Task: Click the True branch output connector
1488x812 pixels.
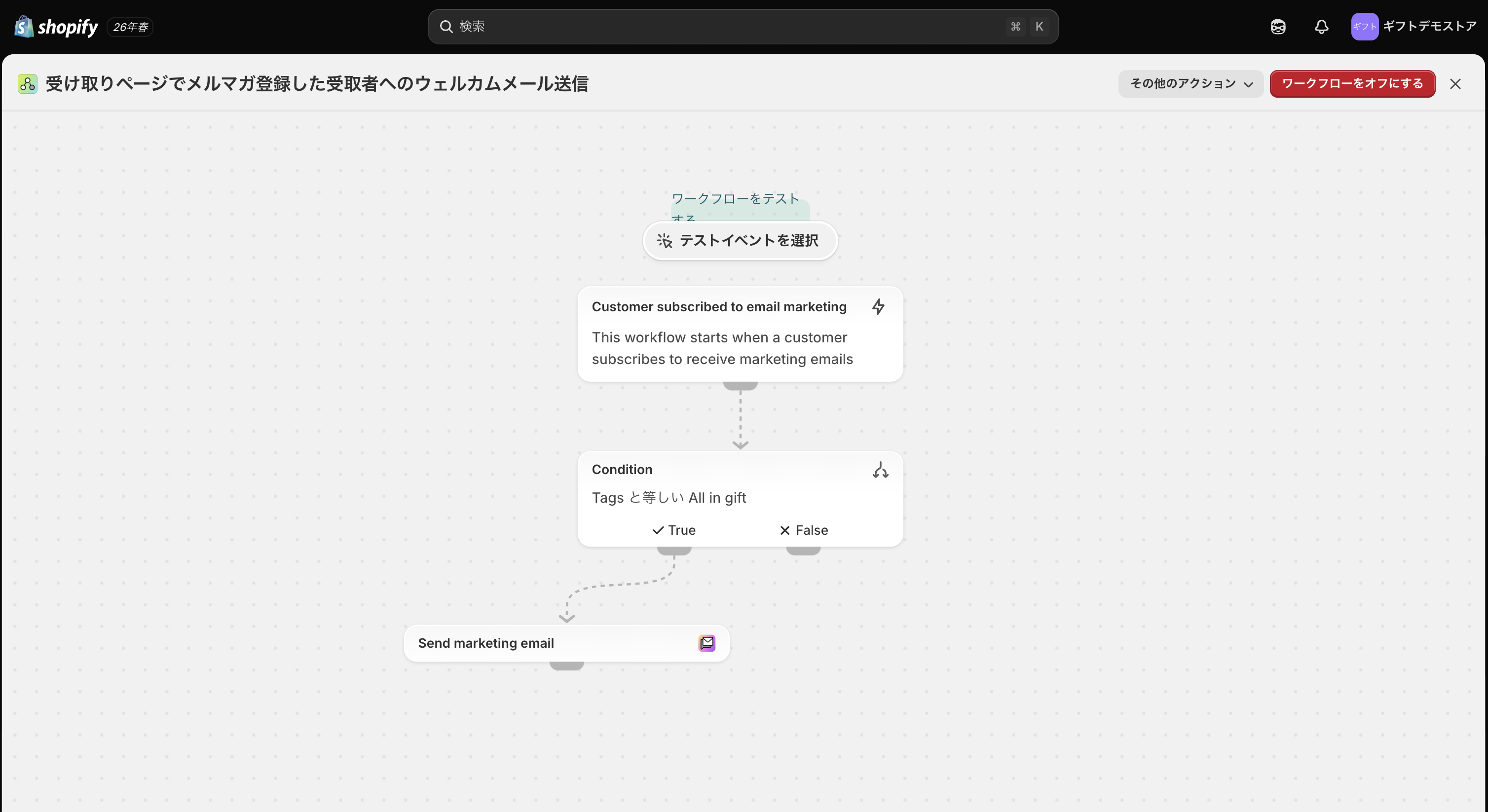Action: (674, 551)
